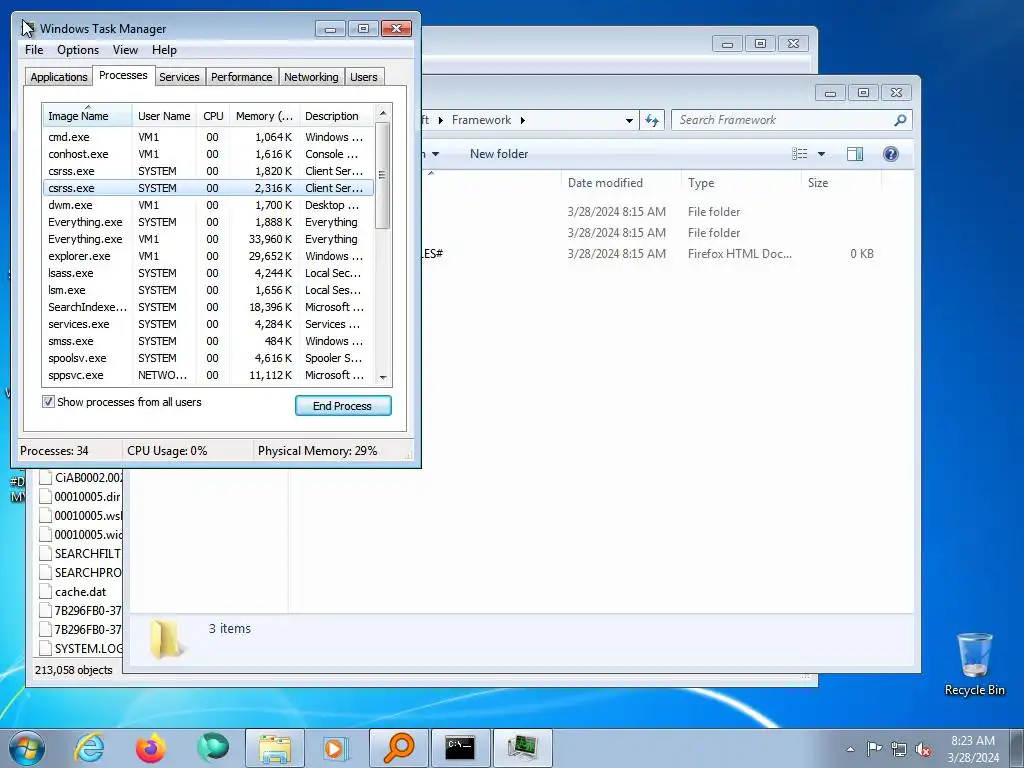
Task: Click the refresh button beside address bar
Action: pos(652,120)
